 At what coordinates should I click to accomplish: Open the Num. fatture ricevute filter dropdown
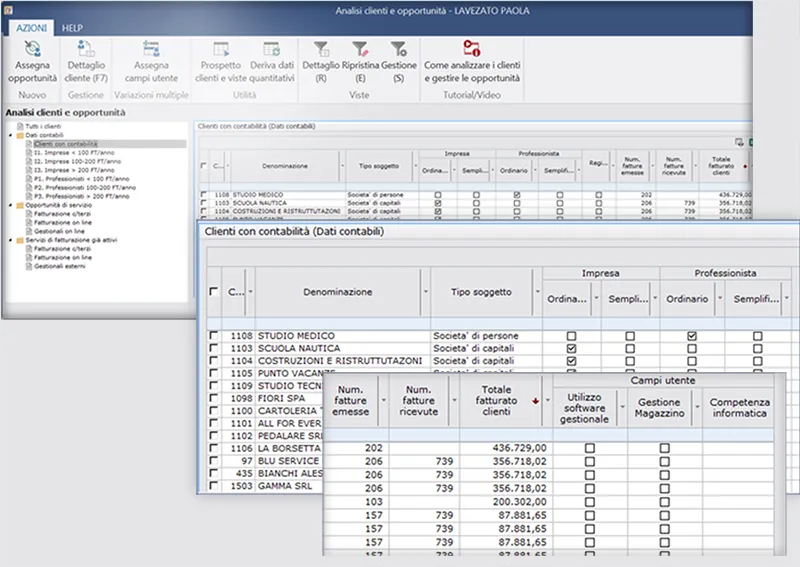click(454, 401)
